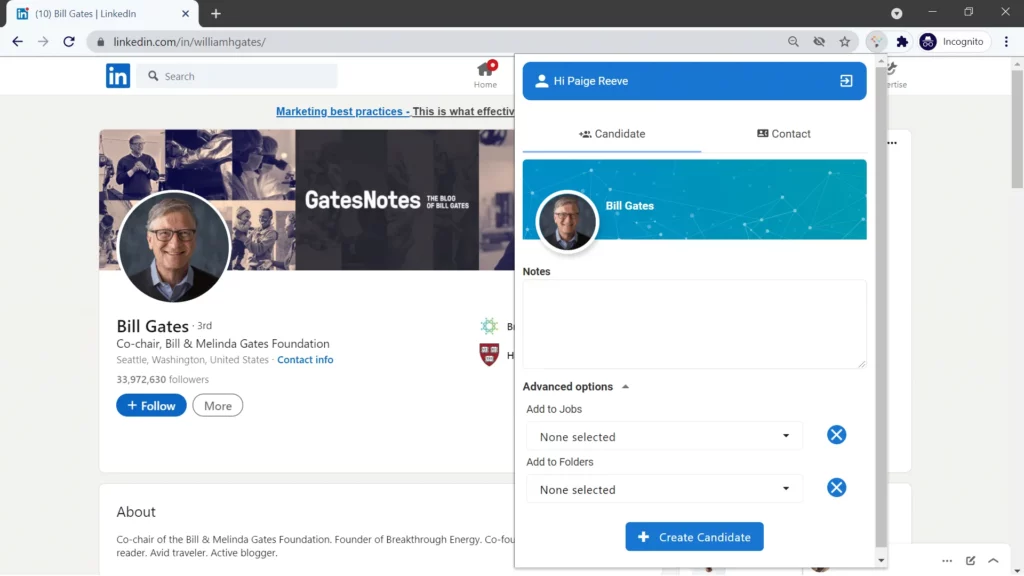This screenshot has height=576, width=1024.
Task: Clear the Add to Jobs selection
Action: (836, 435)
